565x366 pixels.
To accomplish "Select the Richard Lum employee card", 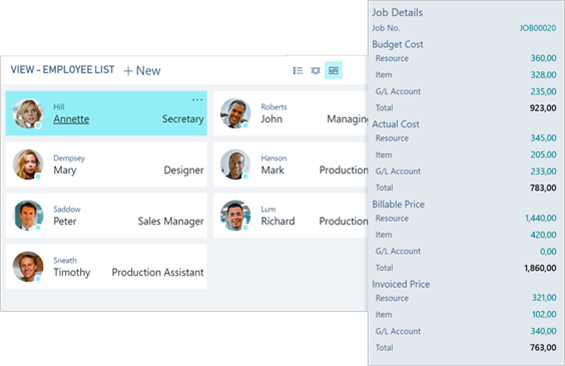I will tap(290, 215).
